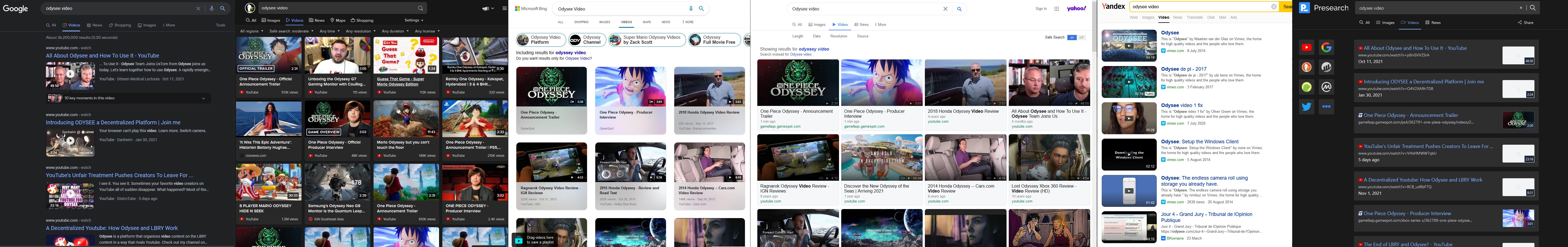Open DuckDuckGo Any license dropdown
Screen dimensions: 1568x247
[427, 31]
